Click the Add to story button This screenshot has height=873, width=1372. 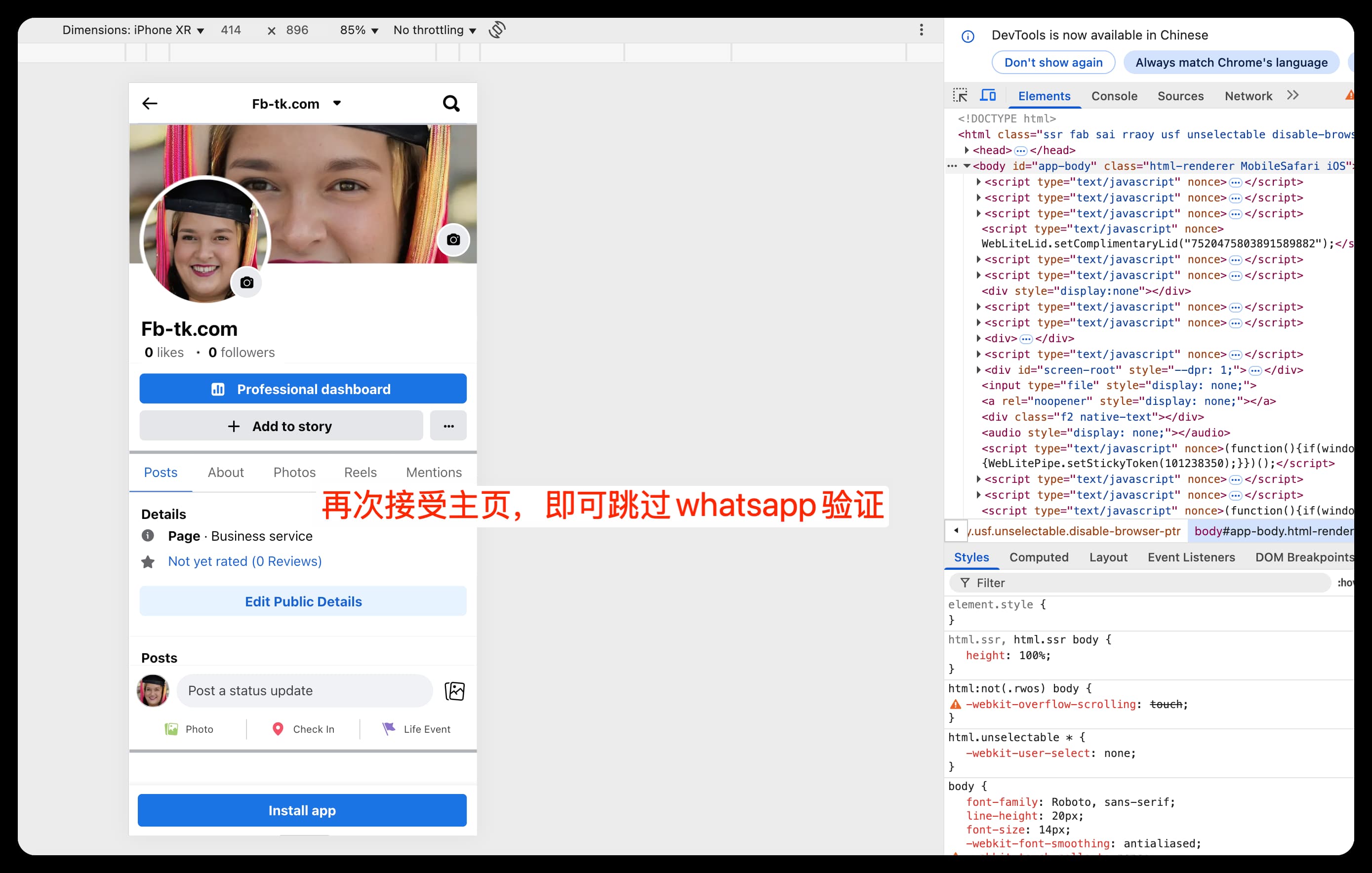282,426
